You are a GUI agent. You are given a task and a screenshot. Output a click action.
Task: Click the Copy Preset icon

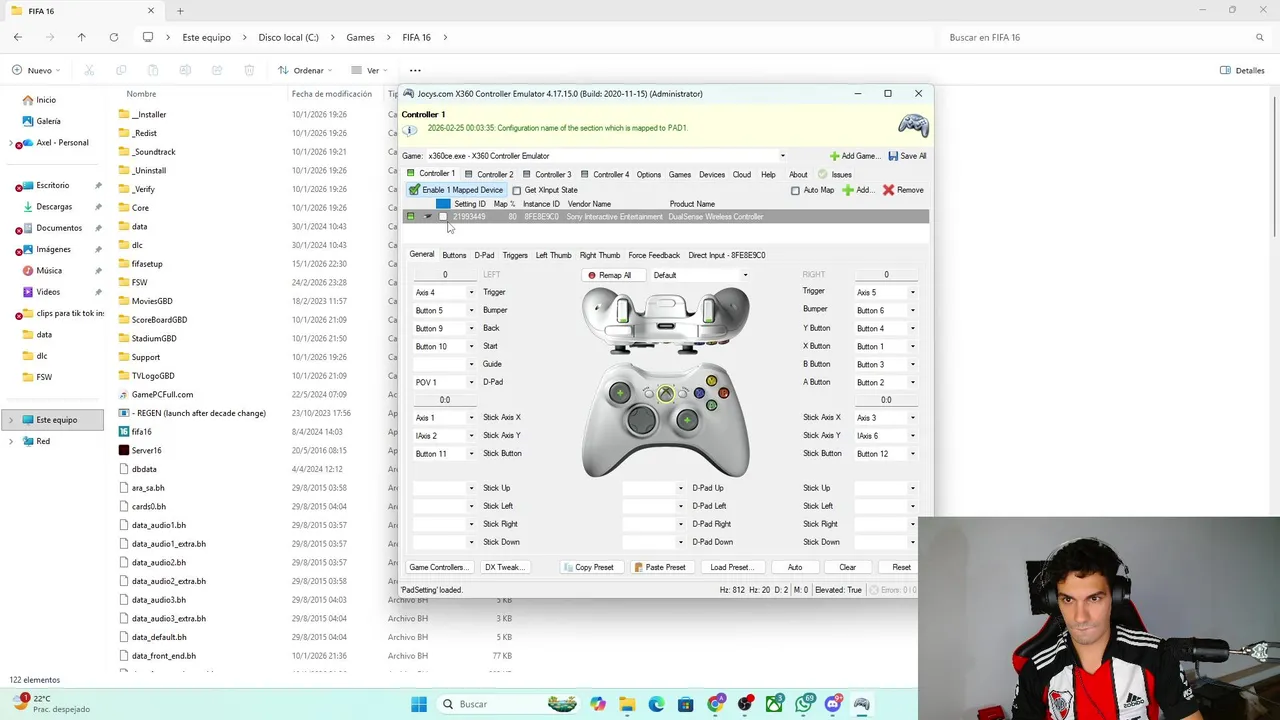coord(569,567)
